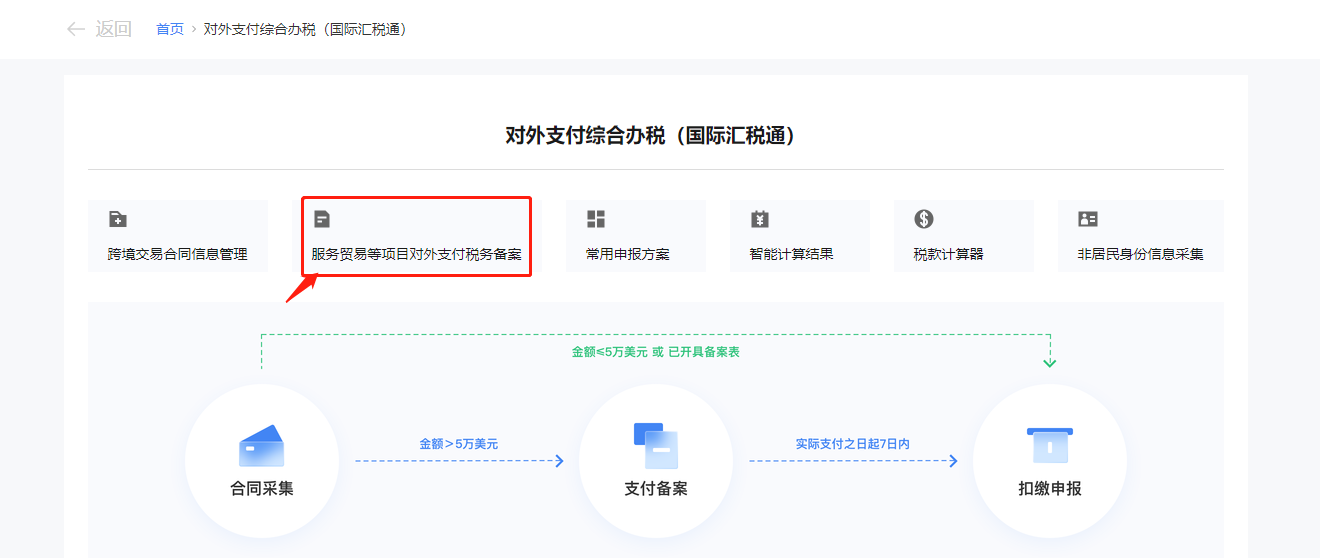Viewport: 1320px width, 558px height.
Task: Open 非居民身份信息采集 label
Action: click(1140, 254)
